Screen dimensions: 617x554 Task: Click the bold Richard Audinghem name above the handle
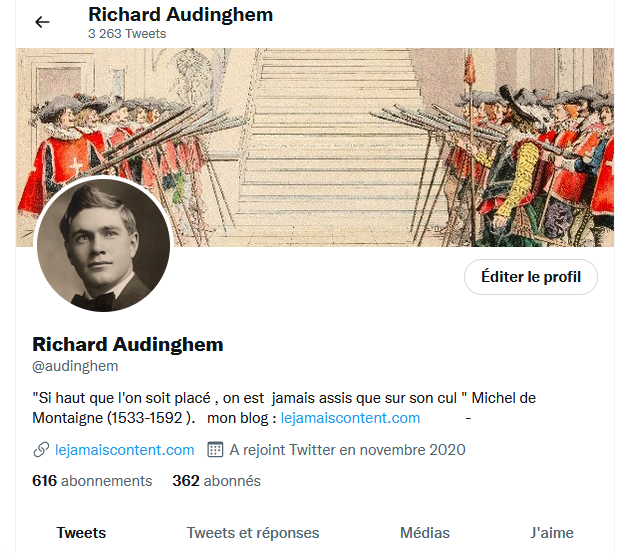[x=128, y=344]
